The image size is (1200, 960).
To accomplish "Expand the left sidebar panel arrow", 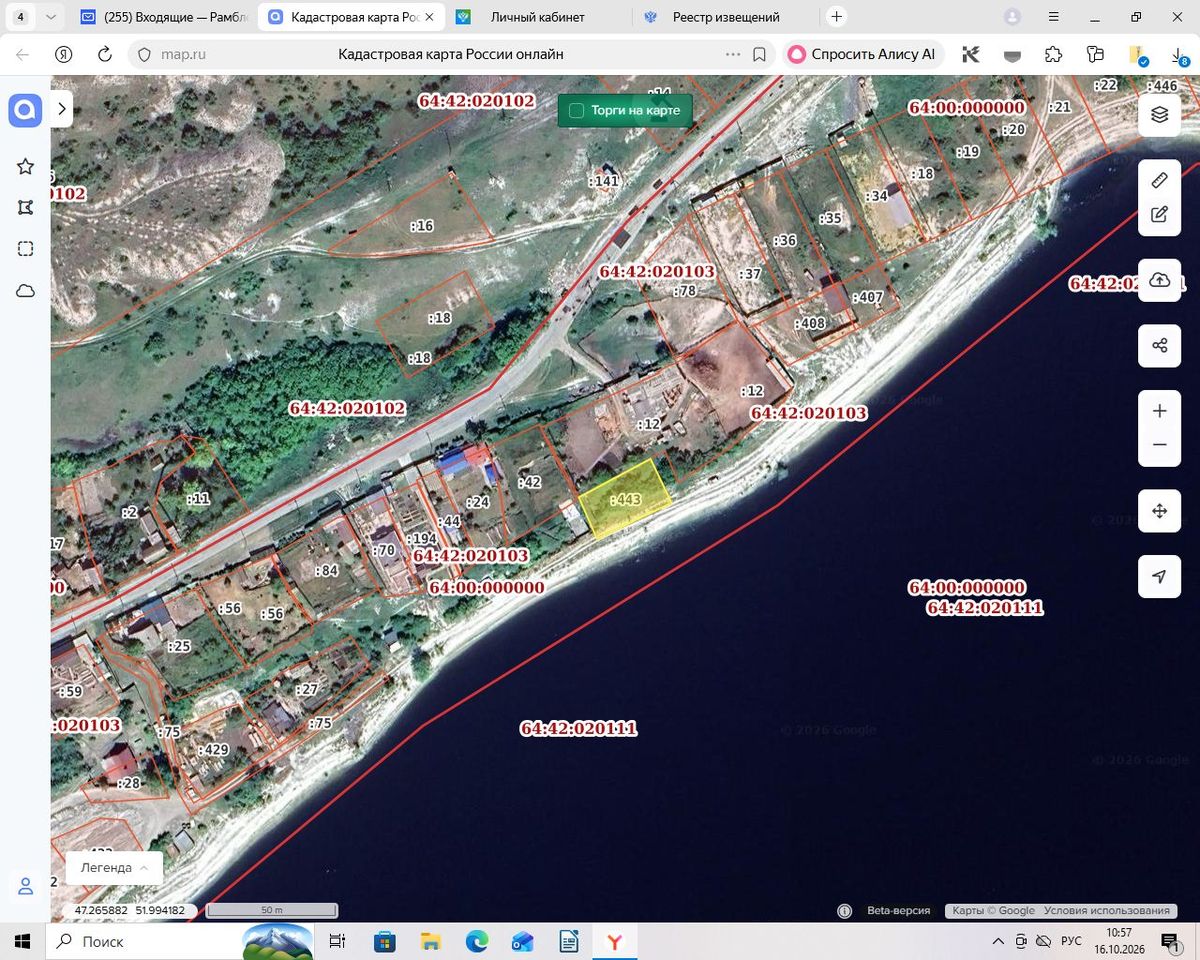I will (x=62, y=108).
